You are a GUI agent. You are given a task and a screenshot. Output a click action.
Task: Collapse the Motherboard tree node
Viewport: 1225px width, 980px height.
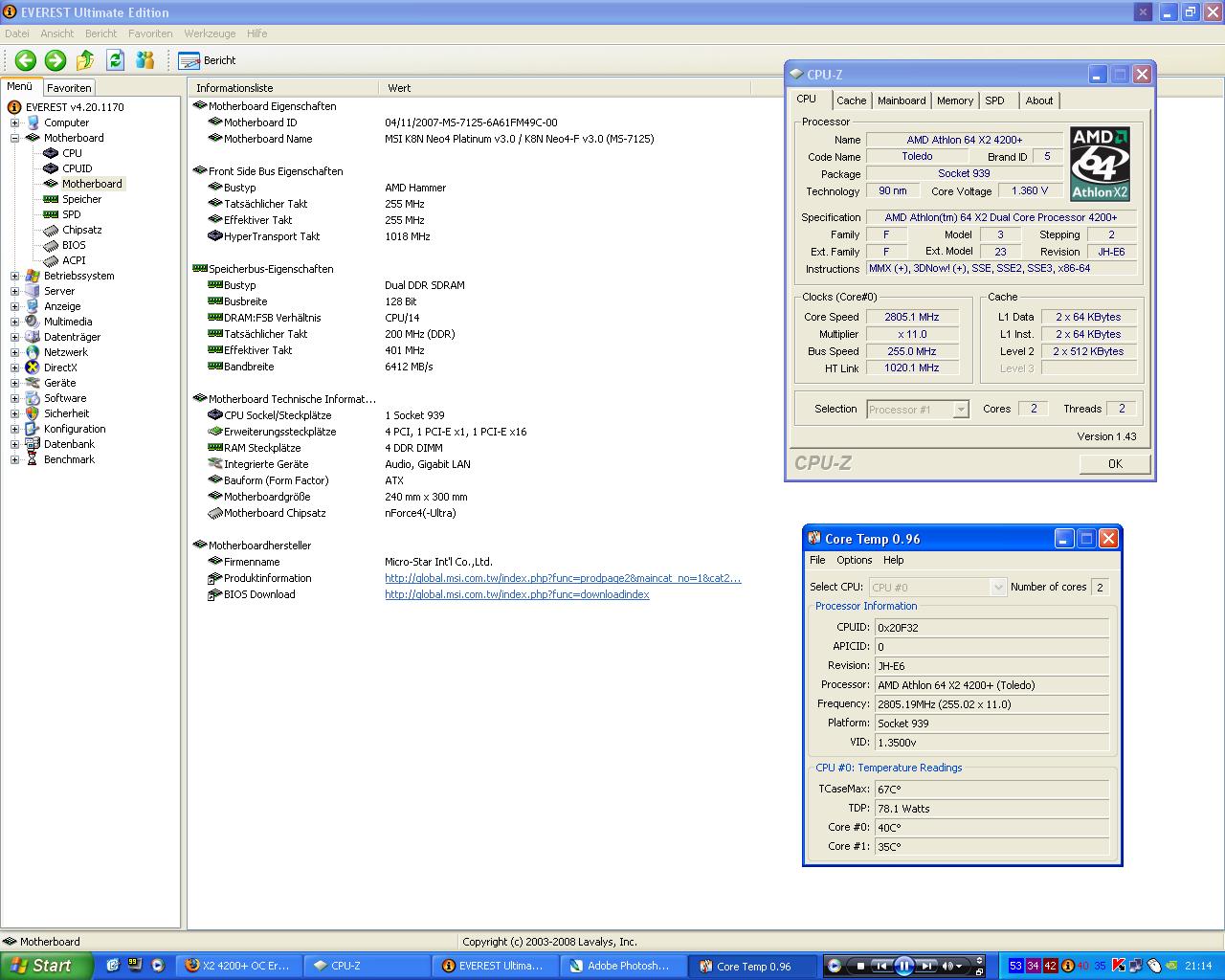tap(14, 138)
